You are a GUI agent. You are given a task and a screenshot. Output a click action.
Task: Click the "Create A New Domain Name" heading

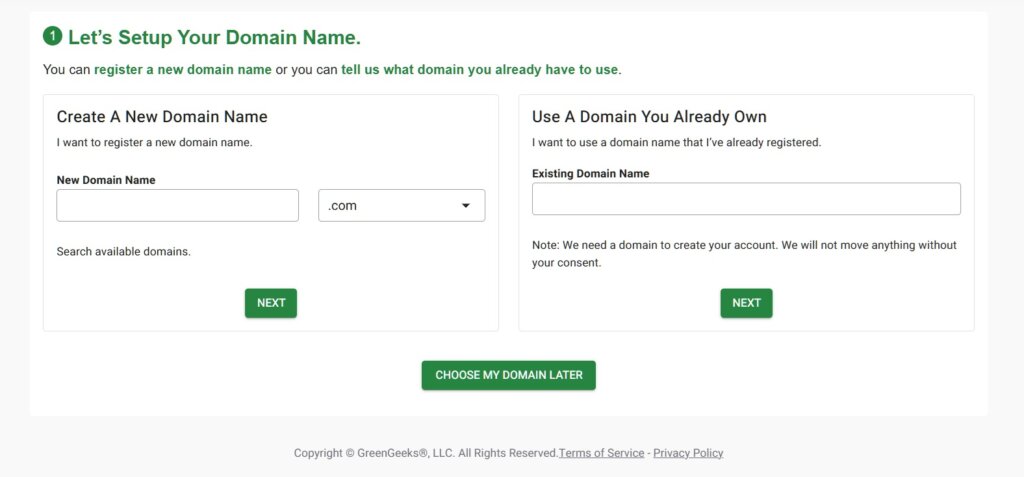(x=162, y=117)
